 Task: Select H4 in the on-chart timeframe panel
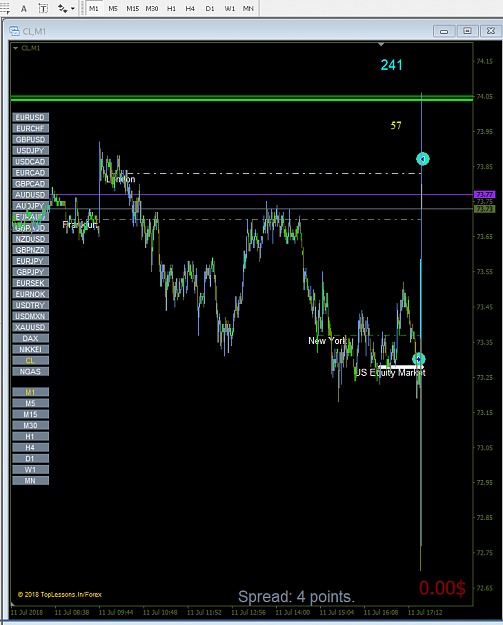click(30, 448)
